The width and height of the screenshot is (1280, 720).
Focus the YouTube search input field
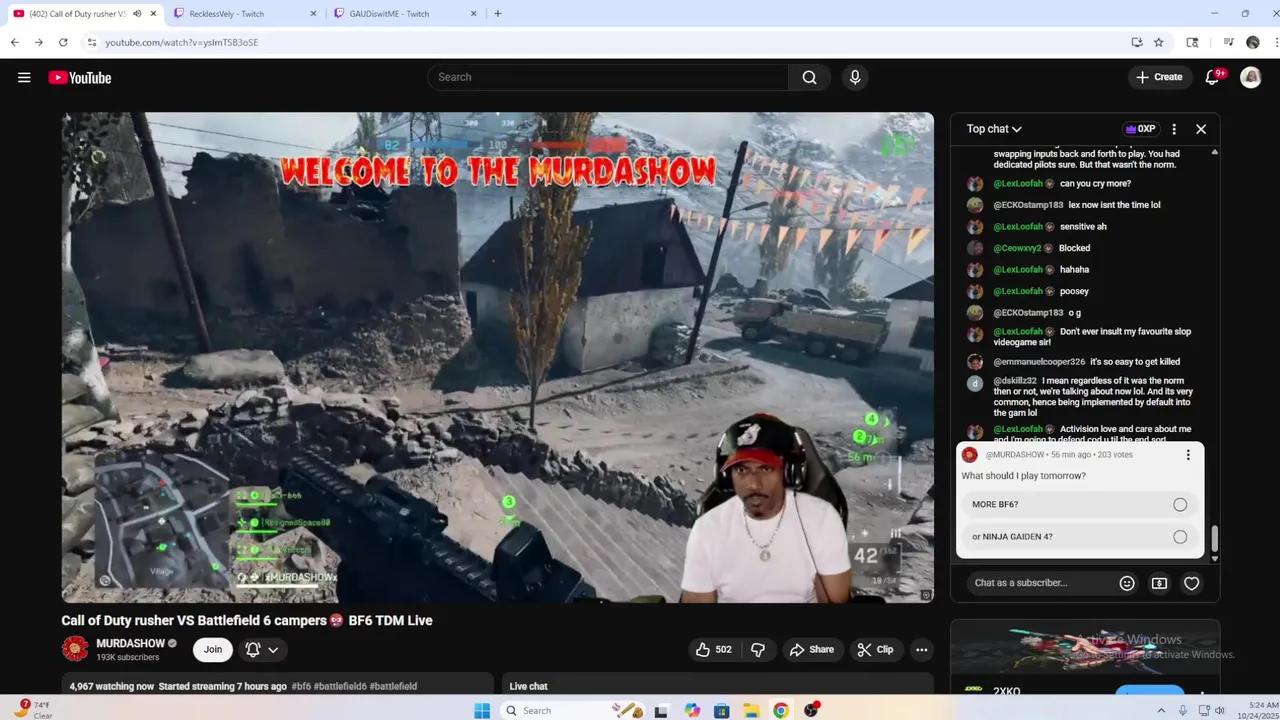pyautogui.click(x=608, y=77)
